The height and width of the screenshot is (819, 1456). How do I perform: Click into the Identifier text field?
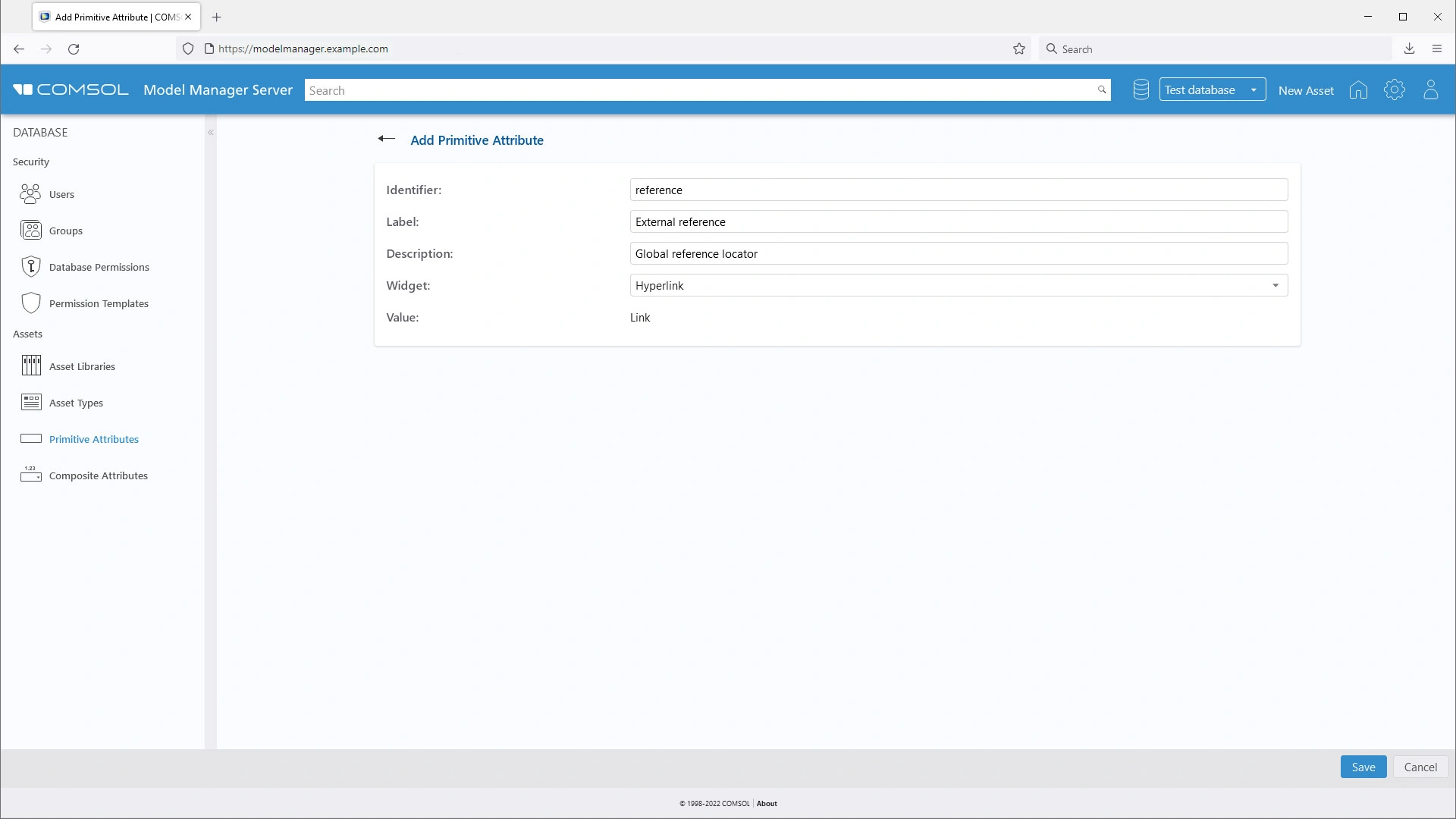959,190
